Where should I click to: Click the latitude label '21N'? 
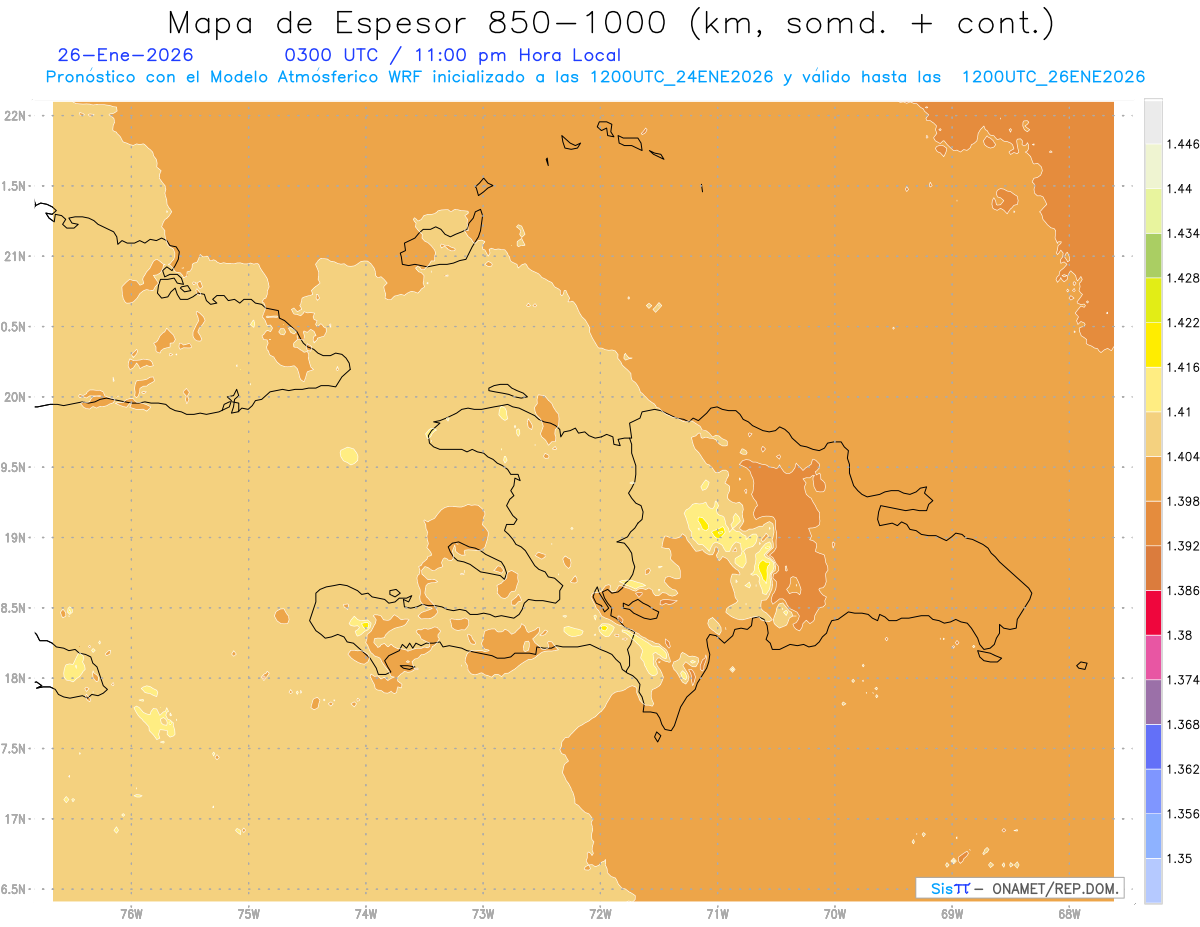pyautogui.click(x=17, y=256)
